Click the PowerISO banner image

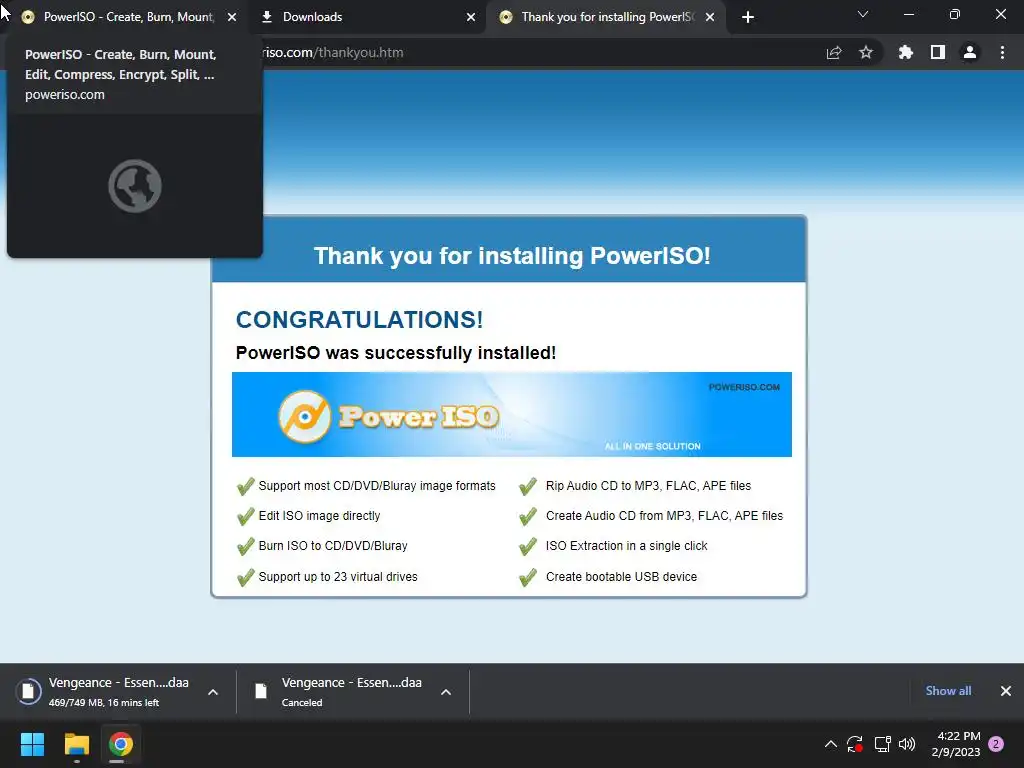point(511,414)
